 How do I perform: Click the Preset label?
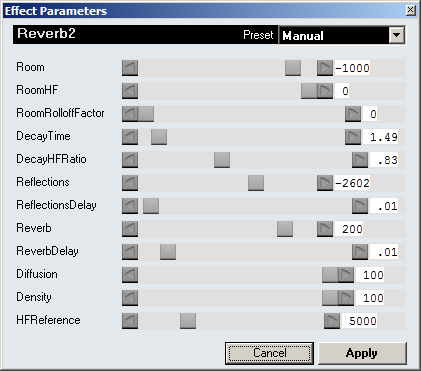coord(258,35)
